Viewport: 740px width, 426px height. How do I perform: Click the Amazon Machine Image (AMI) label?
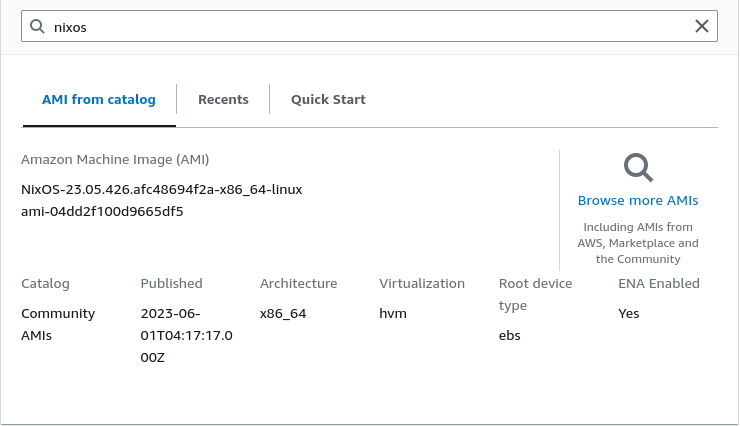pos(115,159)
